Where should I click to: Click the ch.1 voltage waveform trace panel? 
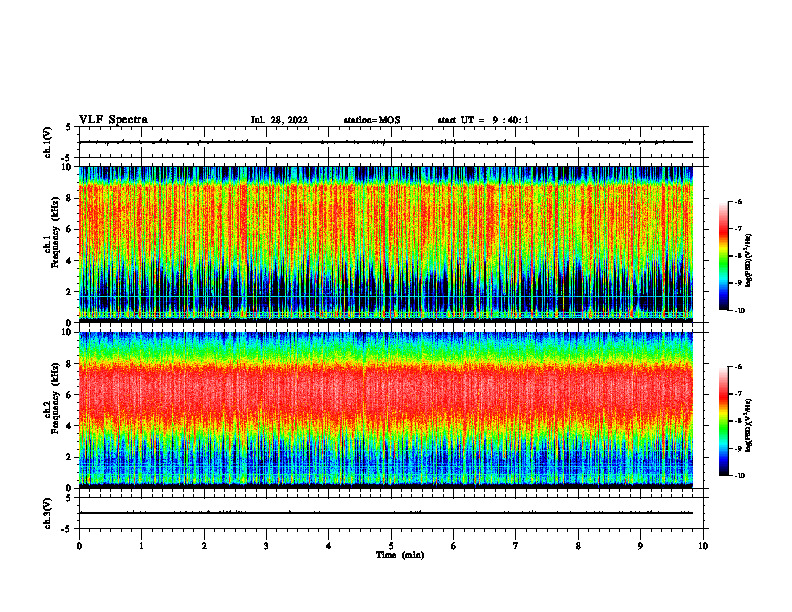(391, 142)
